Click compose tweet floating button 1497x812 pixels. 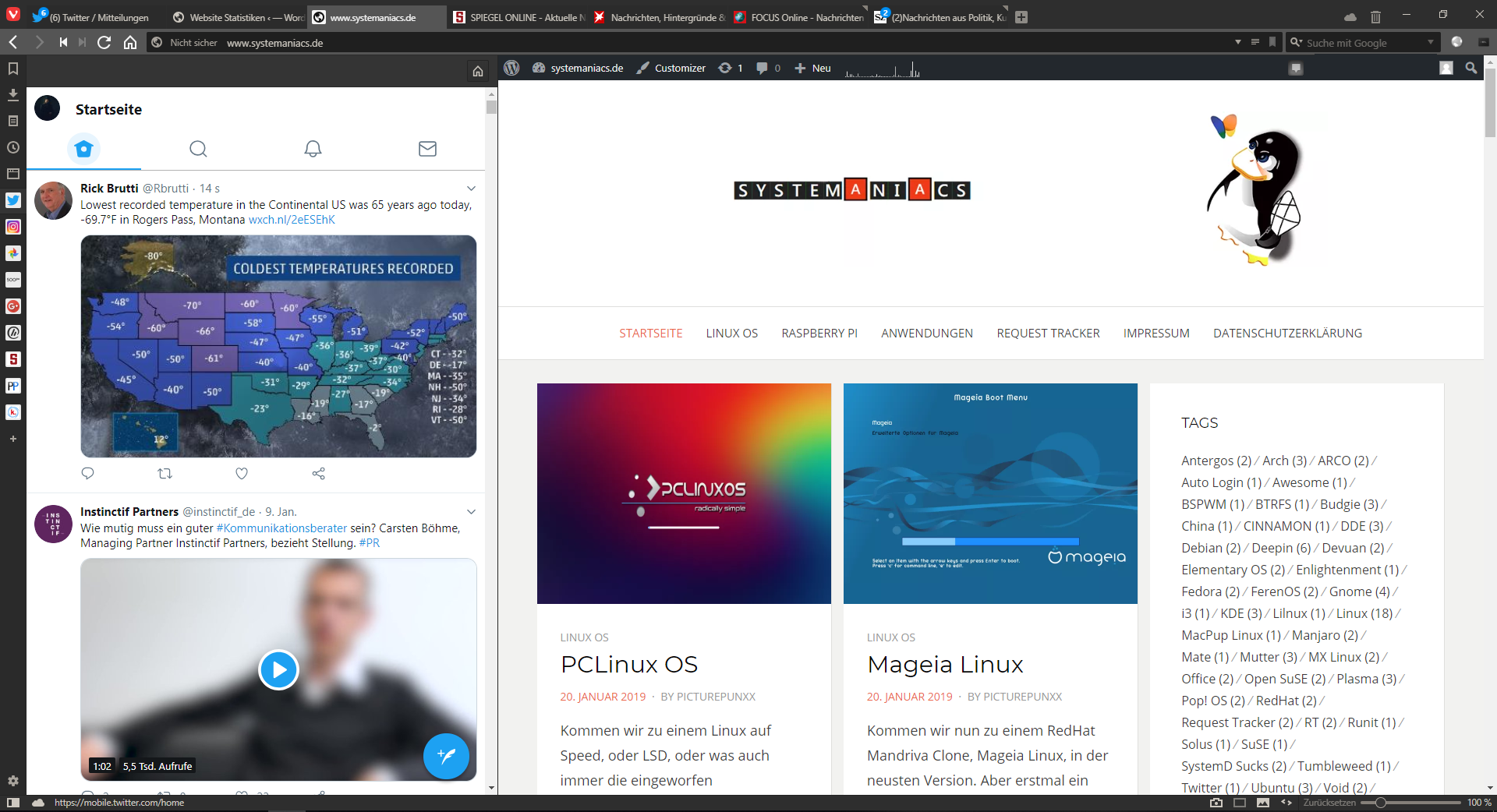pos(446,756)
